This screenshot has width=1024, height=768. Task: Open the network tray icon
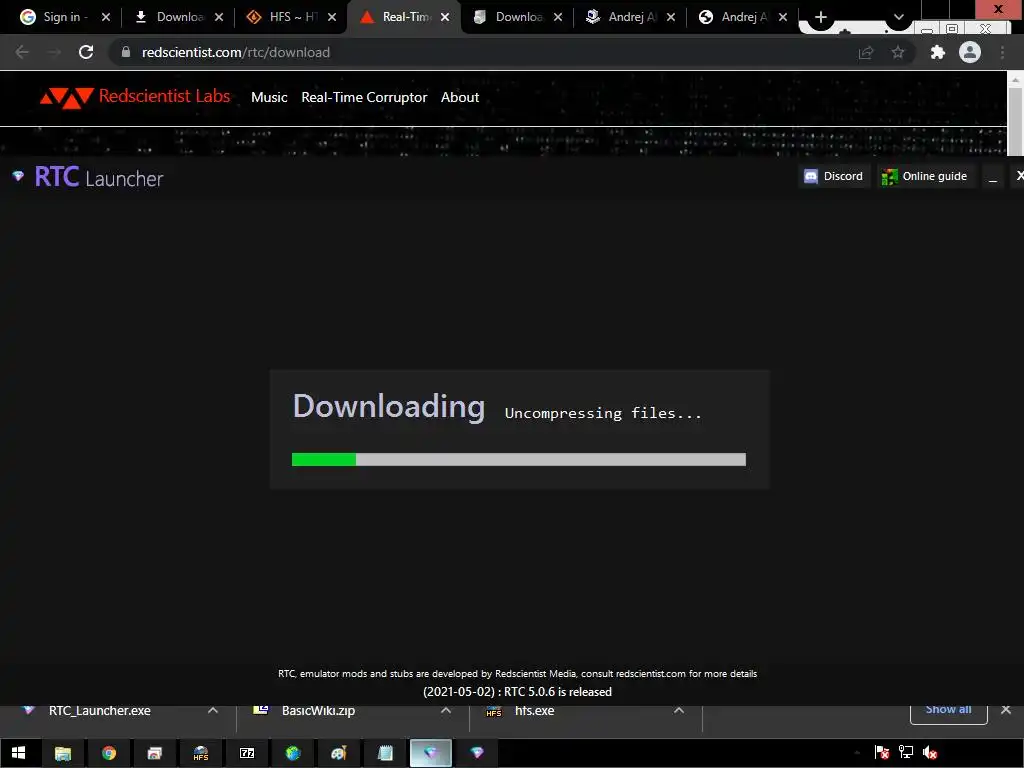click(906, 753)
